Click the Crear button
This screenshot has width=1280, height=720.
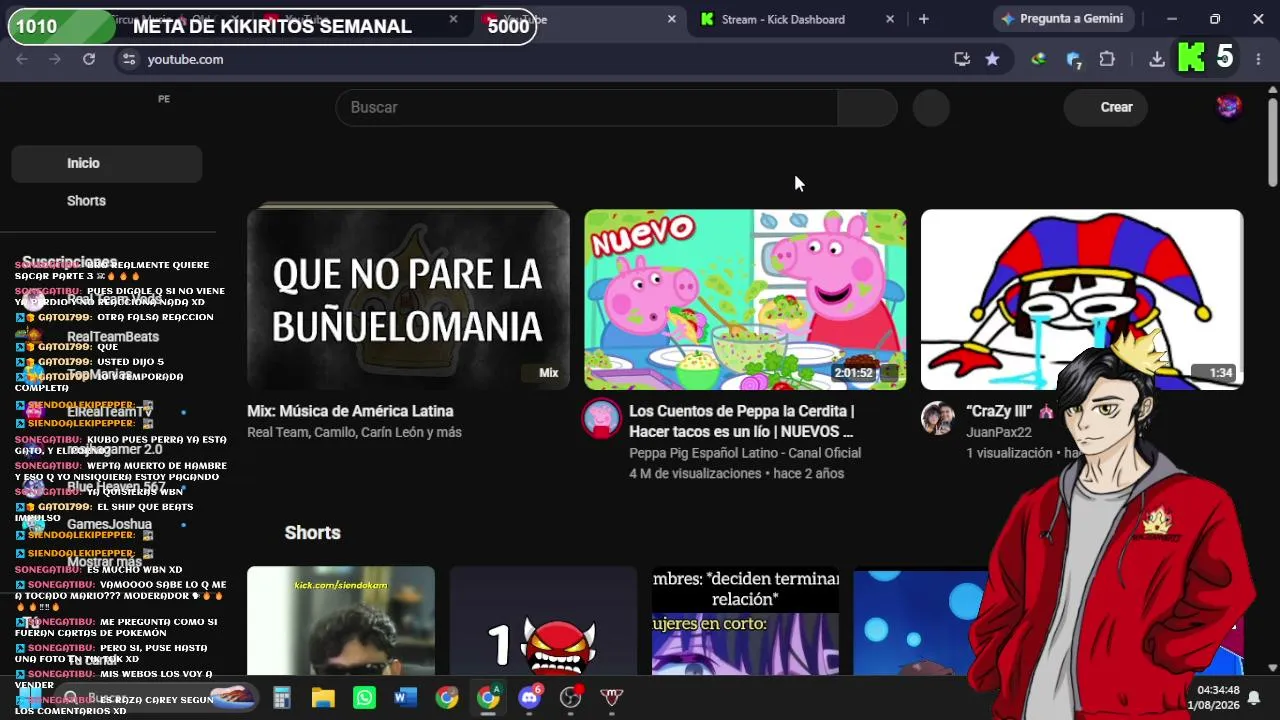click(1106, 107)
